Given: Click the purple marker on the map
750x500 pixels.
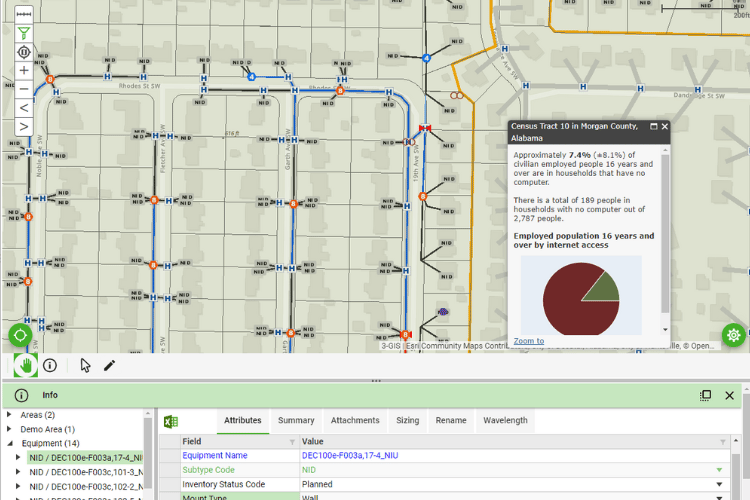Looking at the screenshot, I should point(443,312).
